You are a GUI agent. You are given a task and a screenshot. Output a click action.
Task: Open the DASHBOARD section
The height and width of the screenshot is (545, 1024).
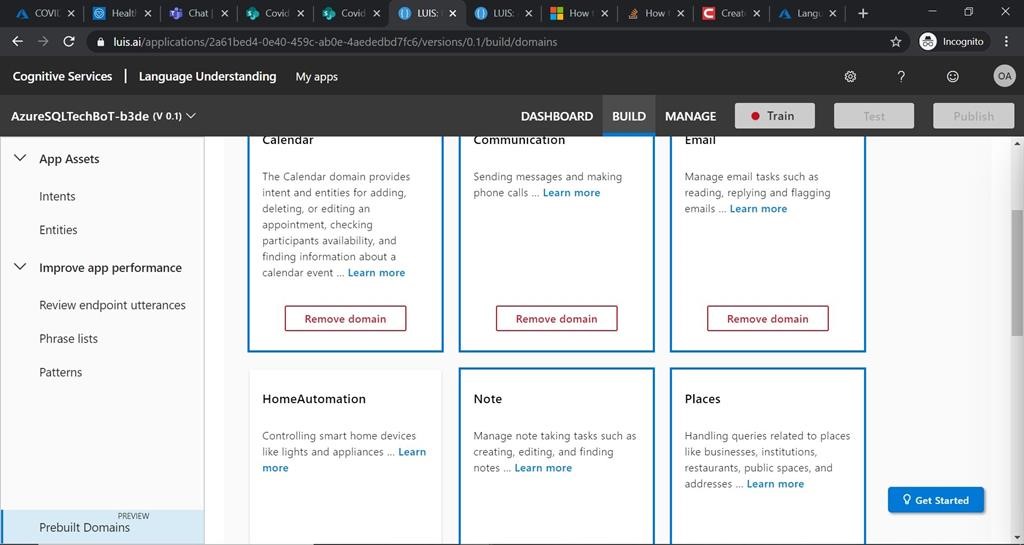click(x=556, y=116)
